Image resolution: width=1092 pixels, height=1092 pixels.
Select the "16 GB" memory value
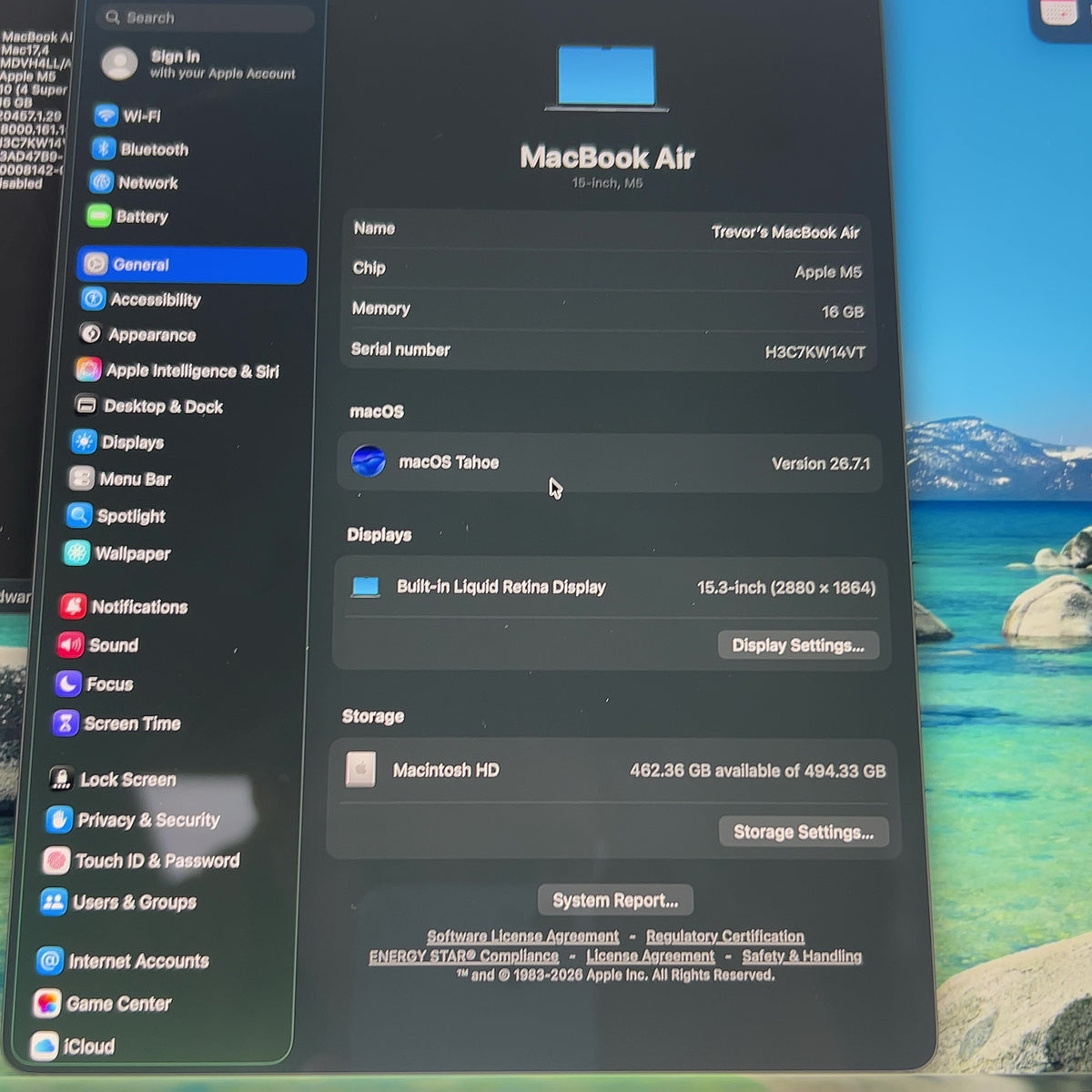843,312
